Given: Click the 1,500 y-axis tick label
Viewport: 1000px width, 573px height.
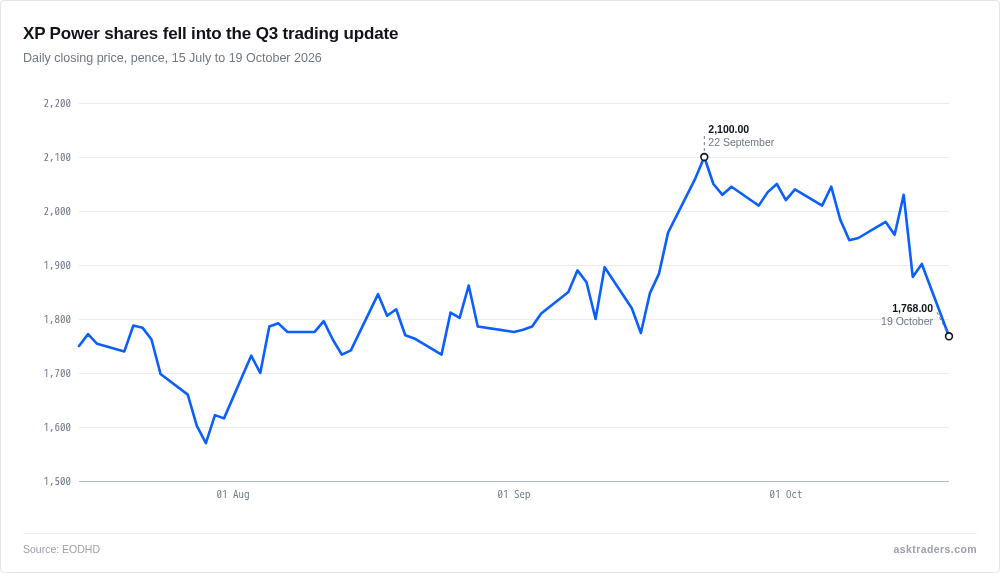Looking at the screenshot, I should click(57, 482).
